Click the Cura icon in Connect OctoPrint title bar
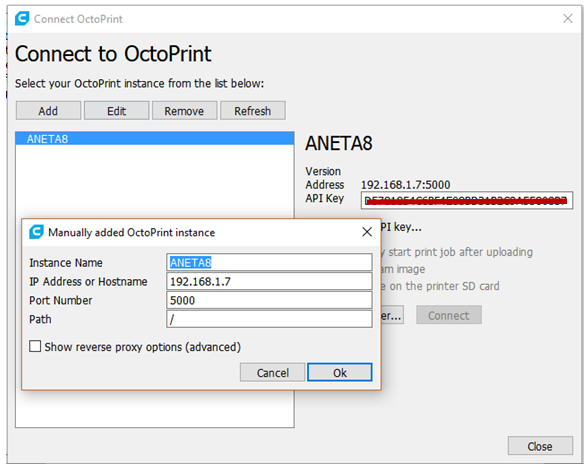This screenshot has width=587, height=471. coord(22,18)
